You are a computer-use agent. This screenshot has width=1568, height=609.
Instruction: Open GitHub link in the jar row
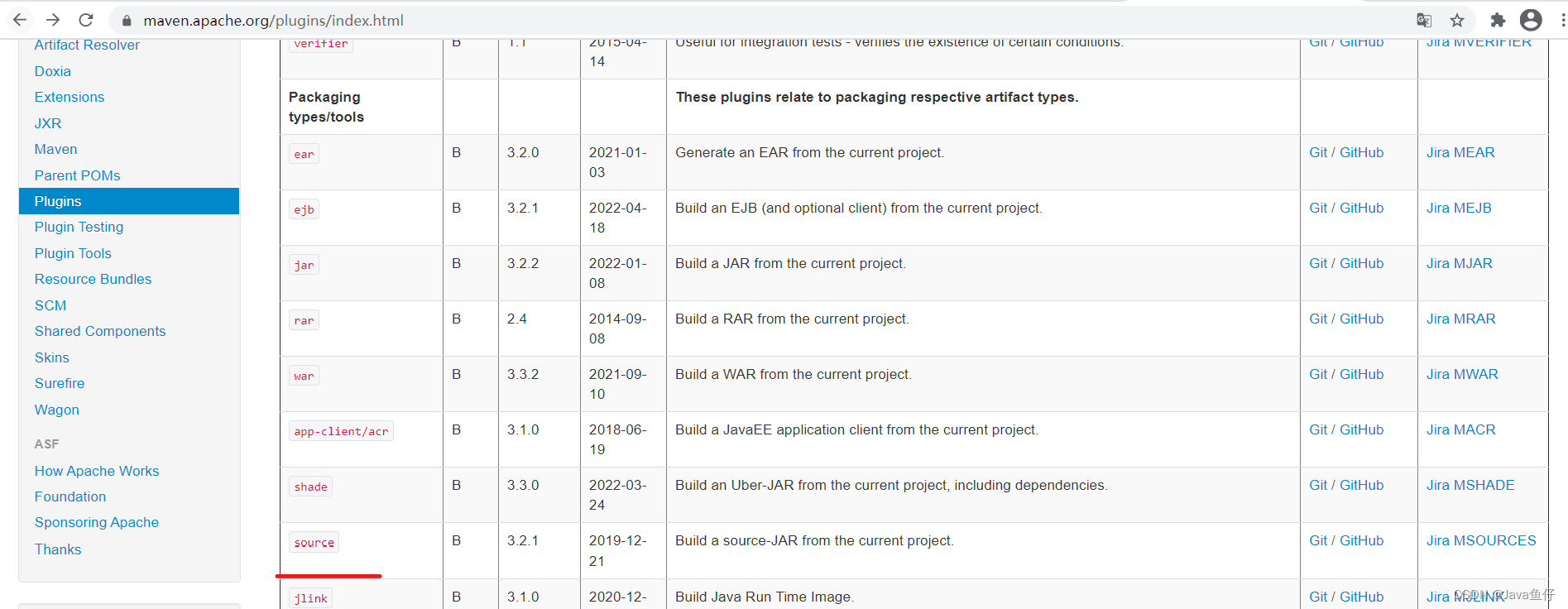(1361, 263)
